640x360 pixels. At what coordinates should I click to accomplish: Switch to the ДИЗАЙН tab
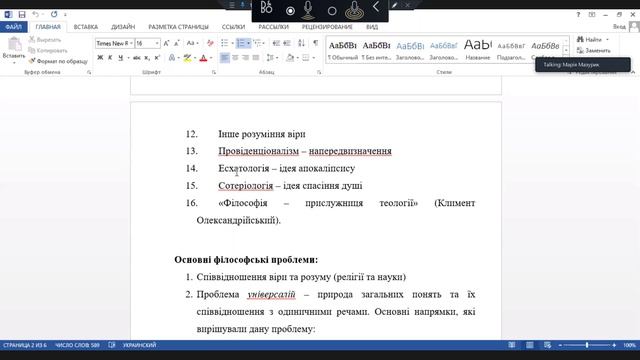[x=123, y=27]
